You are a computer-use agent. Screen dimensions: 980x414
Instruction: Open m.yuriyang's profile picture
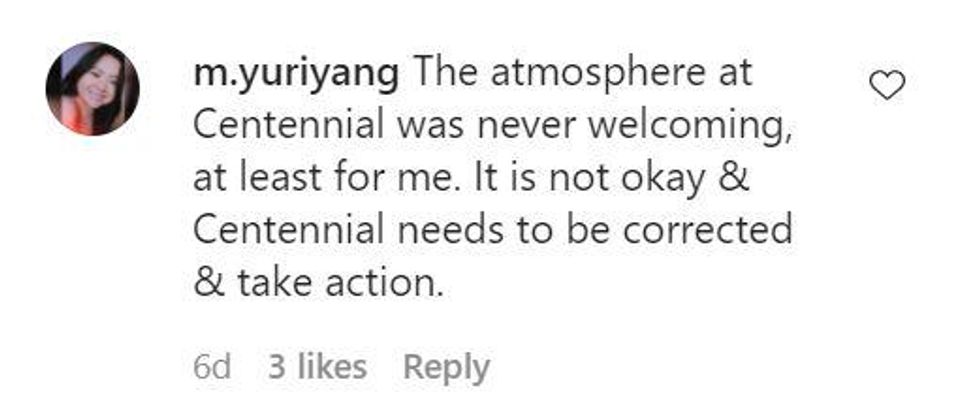pyautogui.click(x=92, y=88)
